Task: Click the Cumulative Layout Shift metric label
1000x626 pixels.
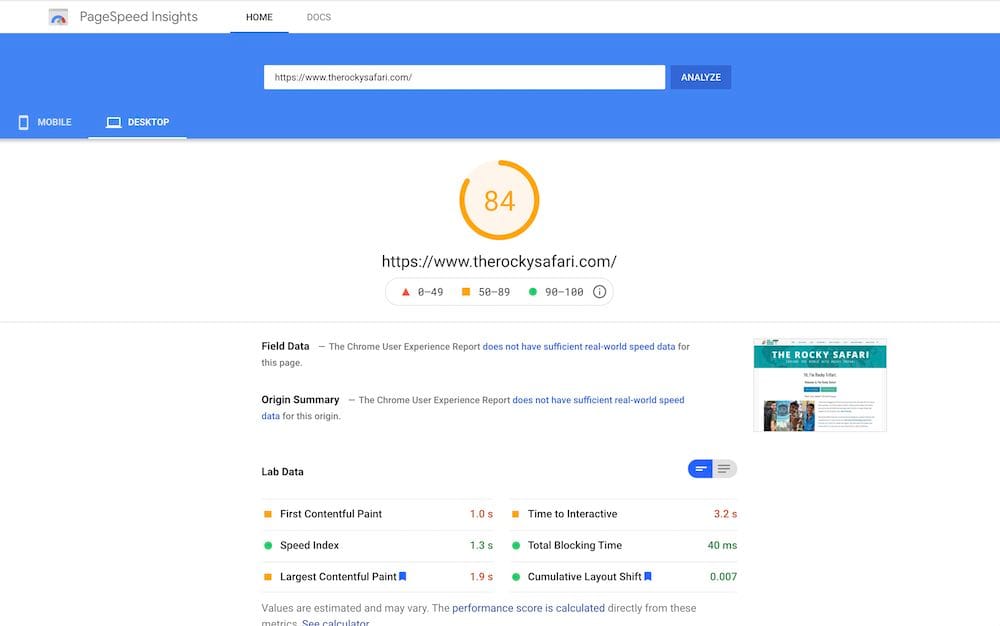Action: pos(584,576)
